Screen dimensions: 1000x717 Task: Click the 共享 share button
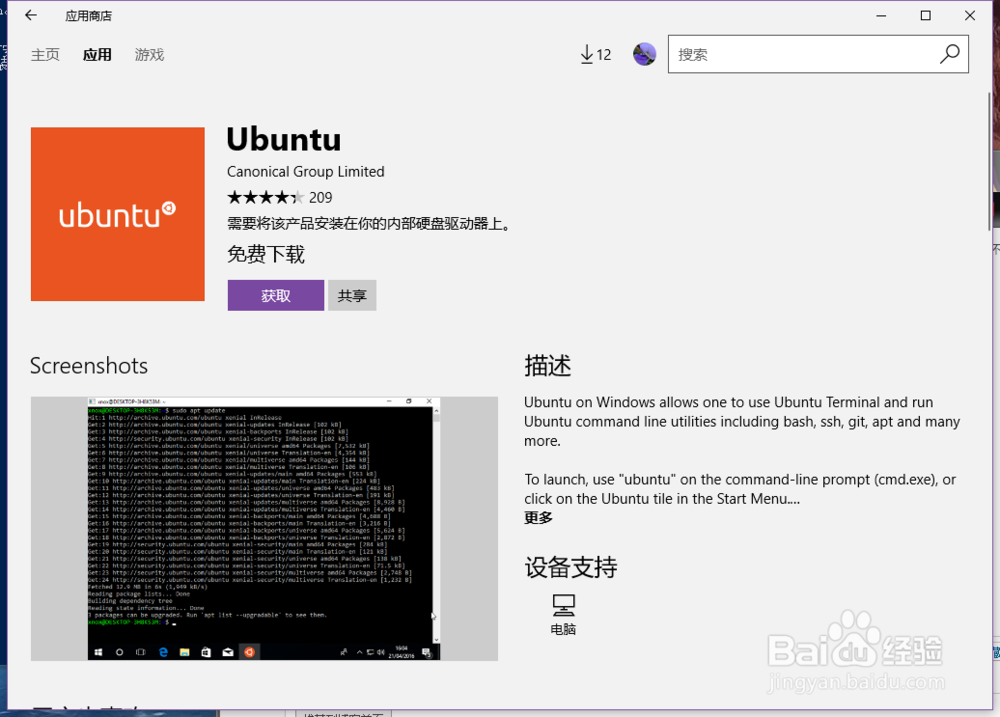tap(352, 295)
